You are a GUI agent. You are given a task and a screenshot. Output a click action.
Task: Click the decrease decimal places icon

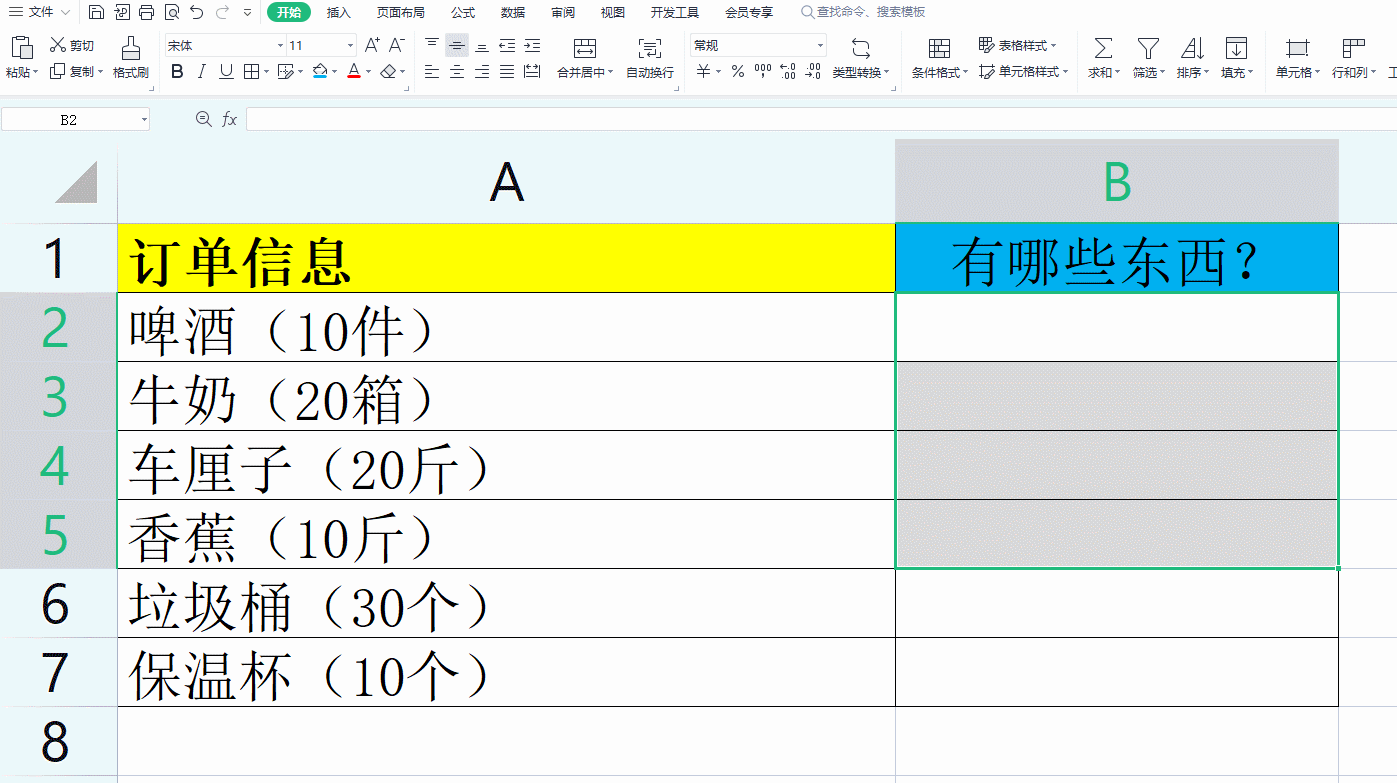813,71
